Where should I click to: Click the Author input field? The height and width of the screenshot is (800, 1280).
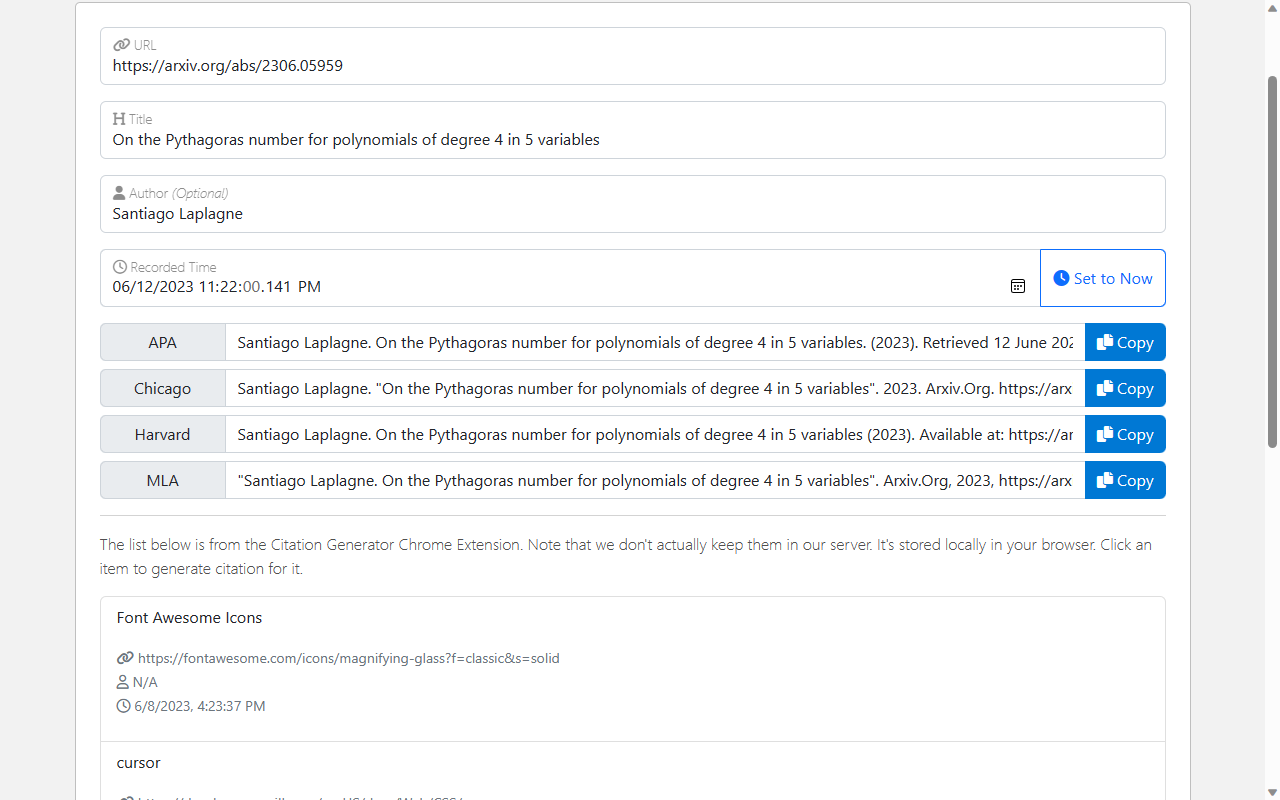point(632,214)
